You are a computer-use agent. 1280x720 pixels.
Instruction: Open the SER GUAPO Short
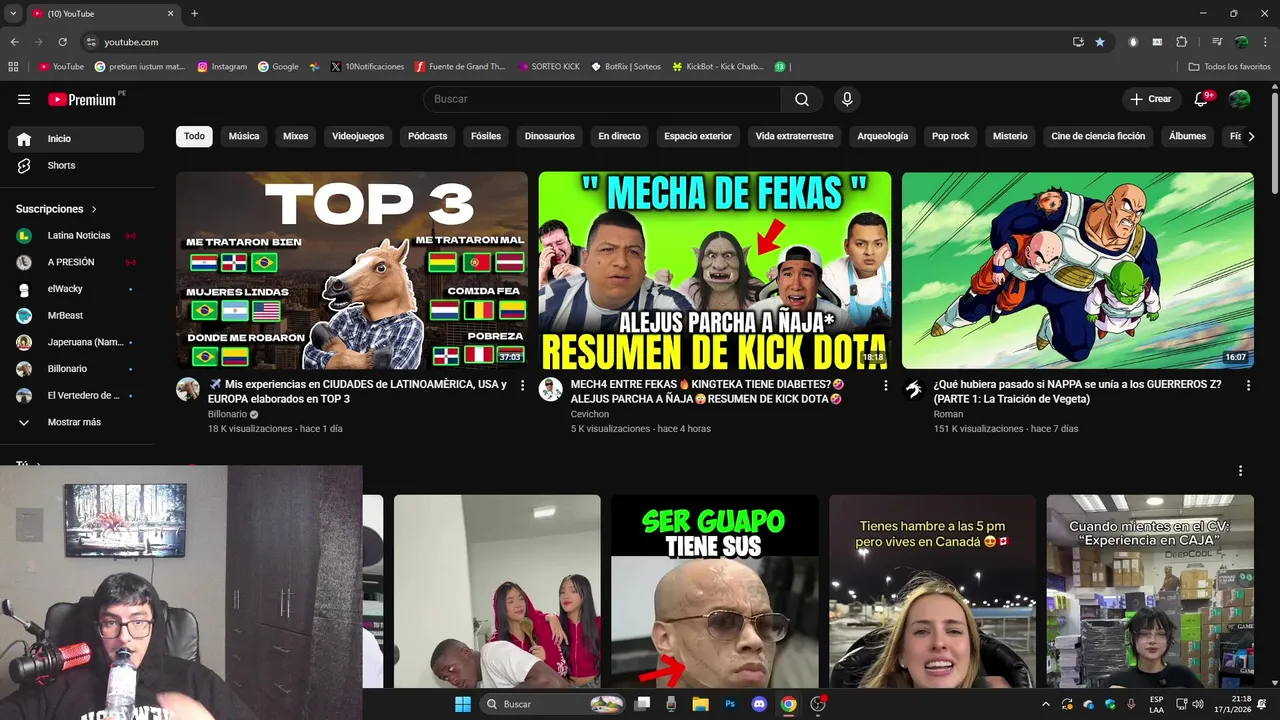click(715, 591)
